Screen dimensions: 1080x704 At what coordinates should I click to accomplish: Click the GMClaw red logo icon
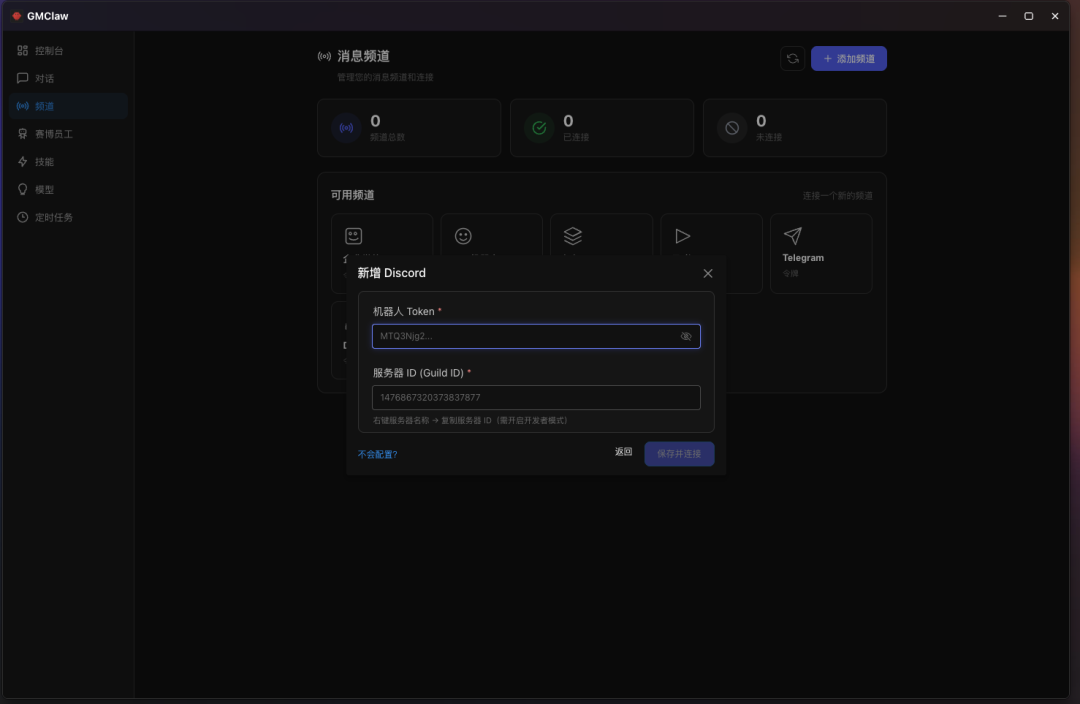[17, 16]
